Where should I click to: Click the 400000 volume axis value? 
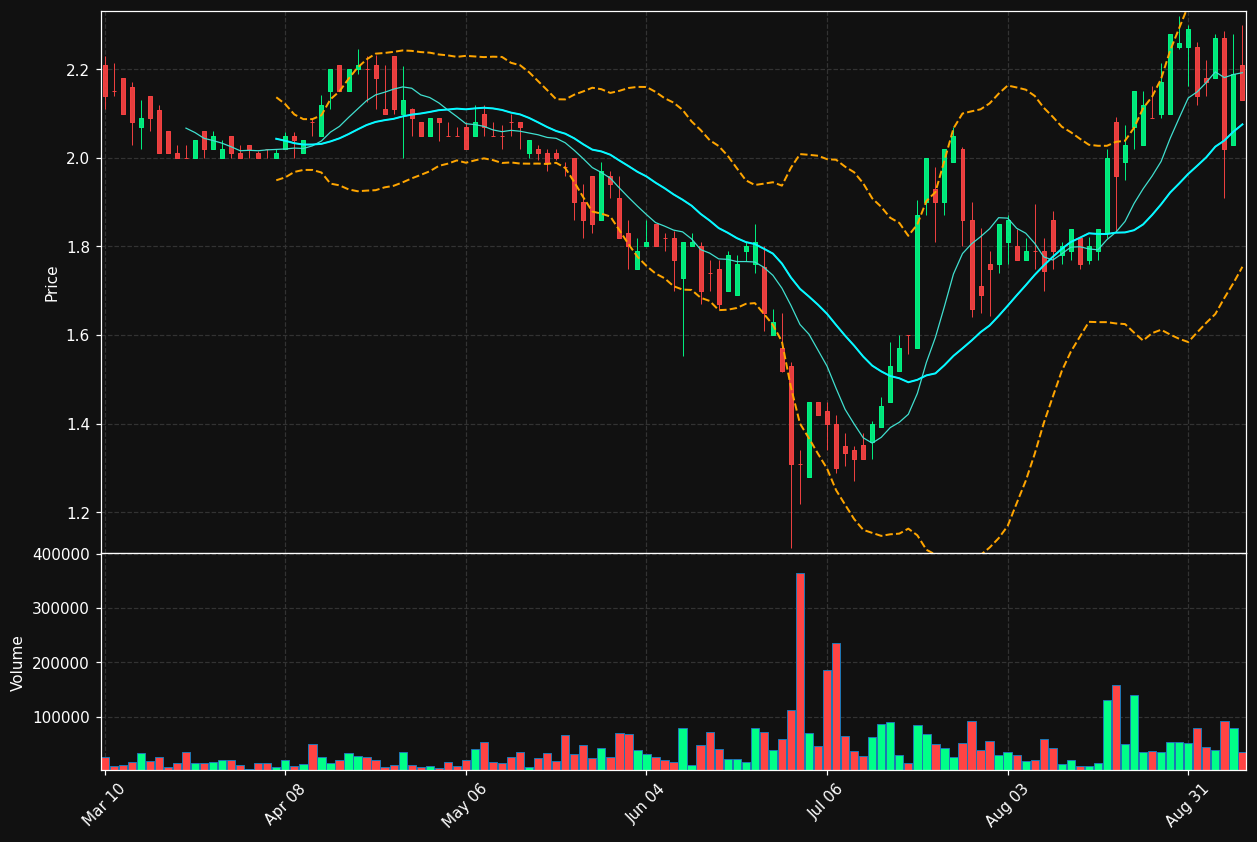[62, 554]
